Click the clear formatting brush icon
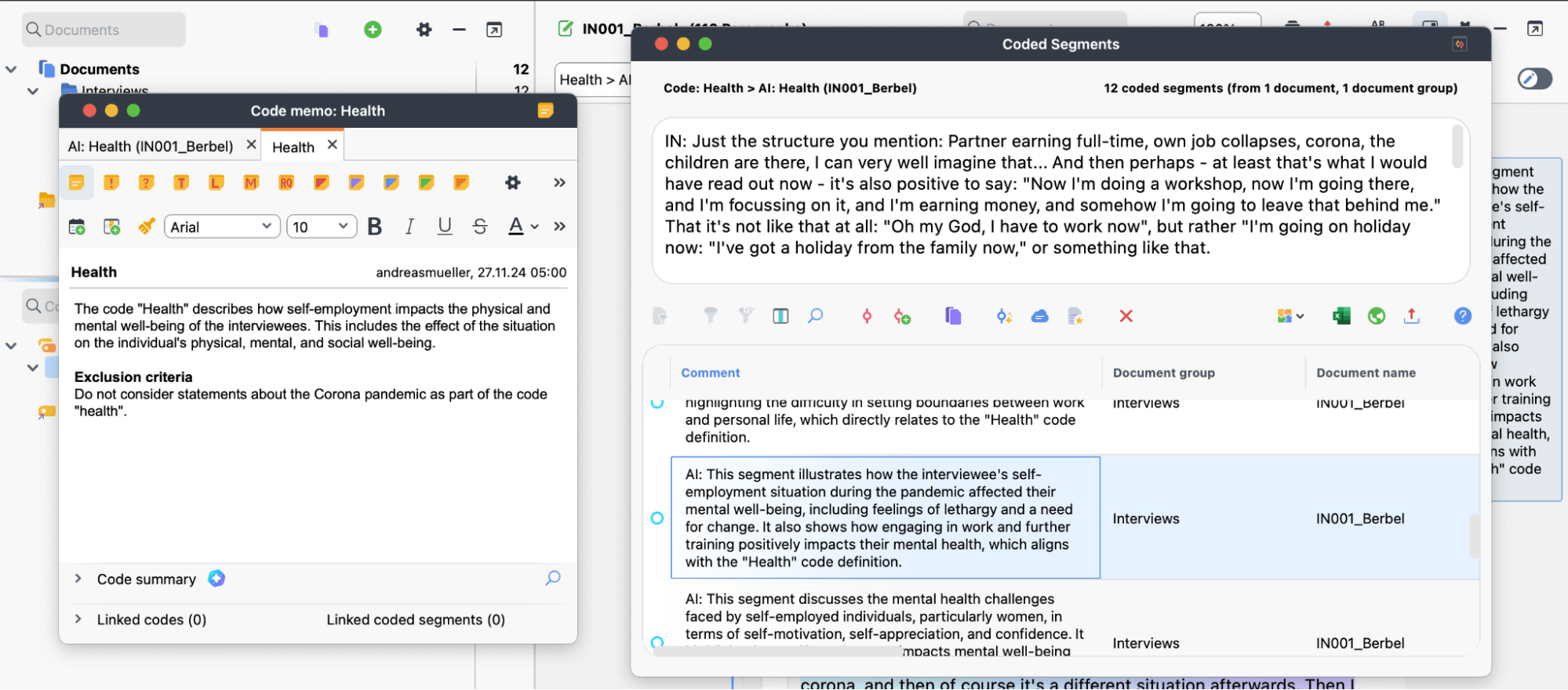 pyautogui.click(x=146, y=227)
